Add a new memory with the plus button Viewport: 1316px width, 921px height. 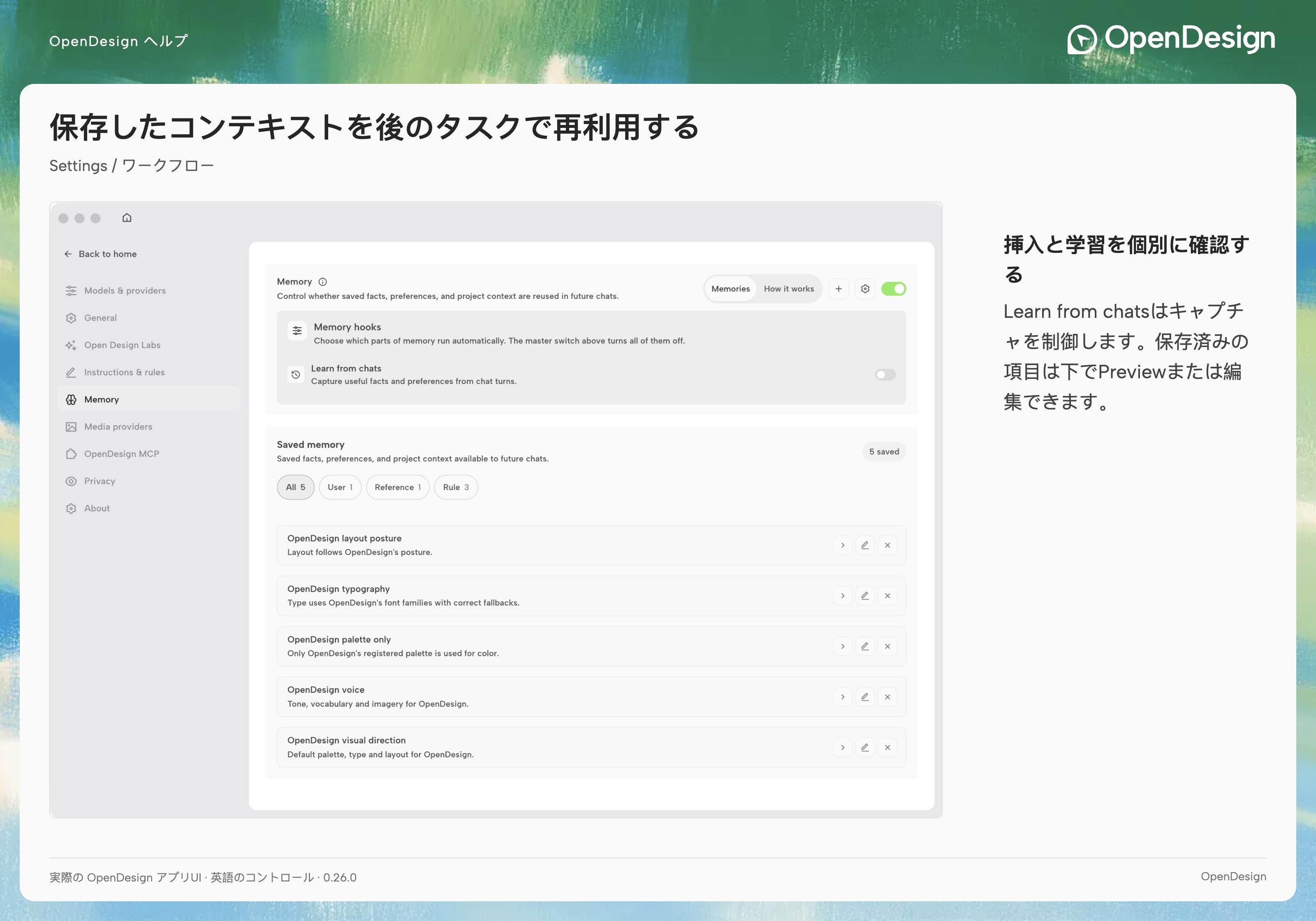click(x=839, y=289)
